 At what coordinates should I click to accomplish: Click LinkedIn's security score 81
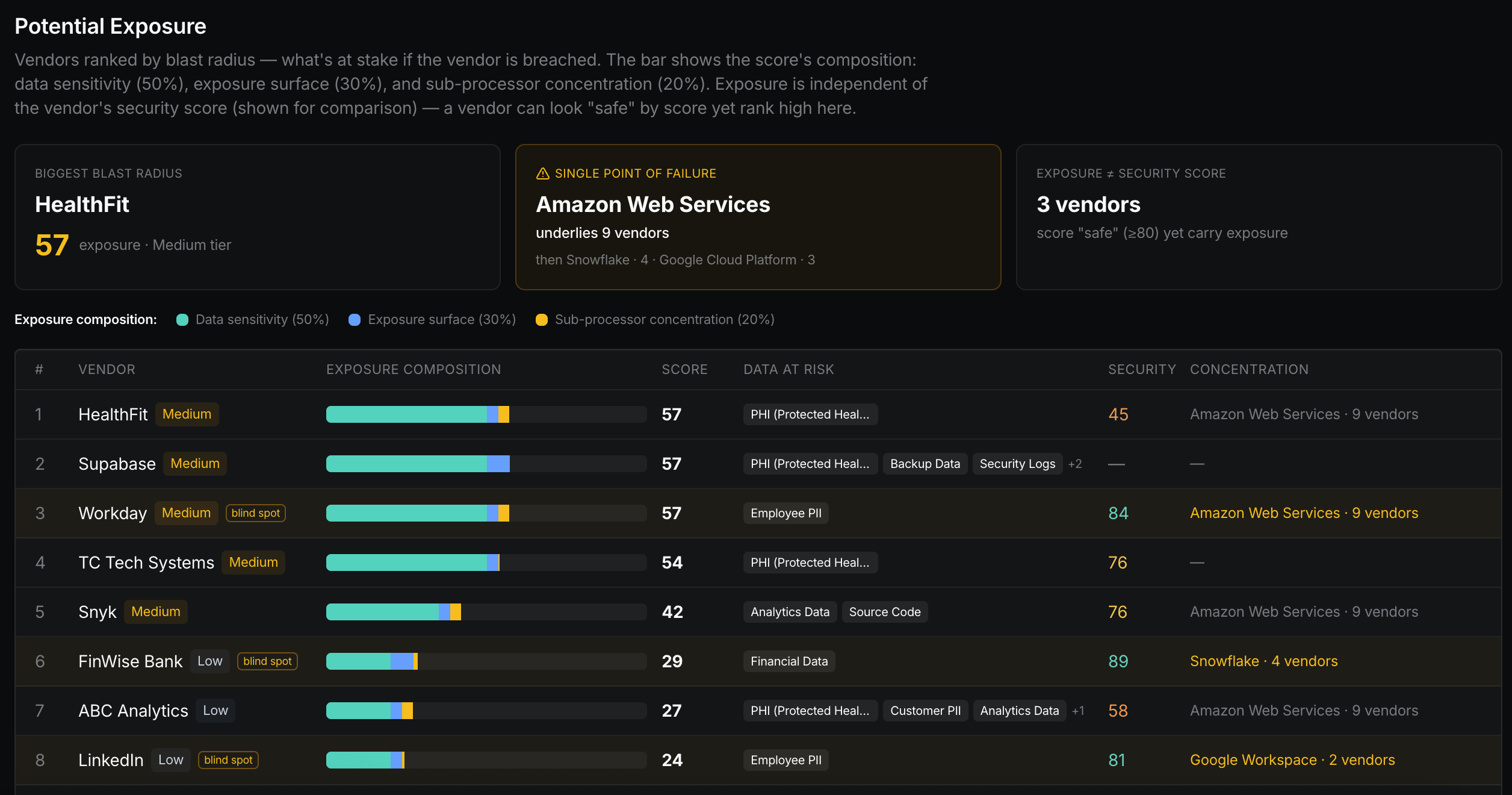(1117, 760)
